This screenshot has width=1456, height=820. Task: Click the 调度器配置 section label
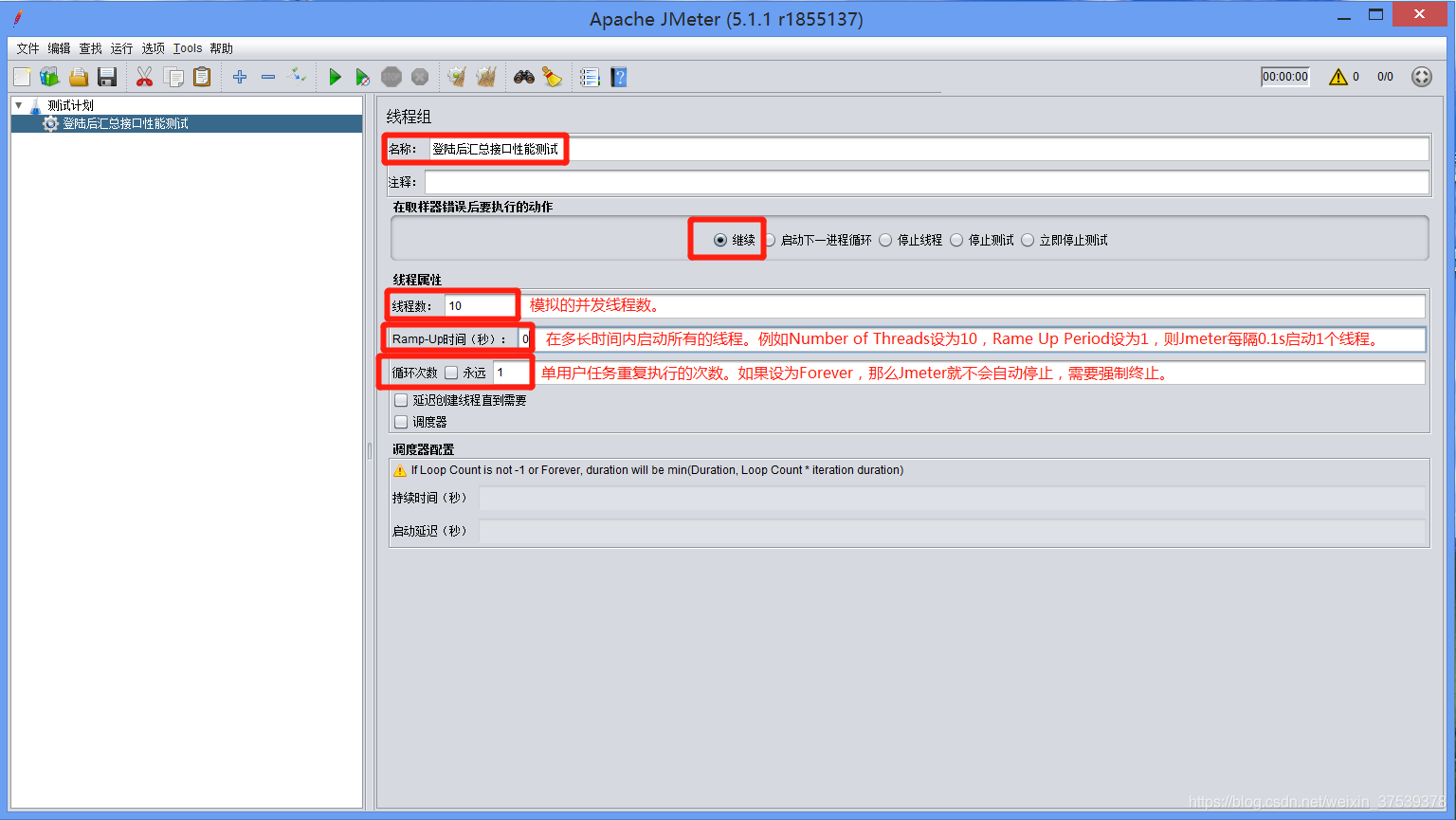[x=423, y=449]
